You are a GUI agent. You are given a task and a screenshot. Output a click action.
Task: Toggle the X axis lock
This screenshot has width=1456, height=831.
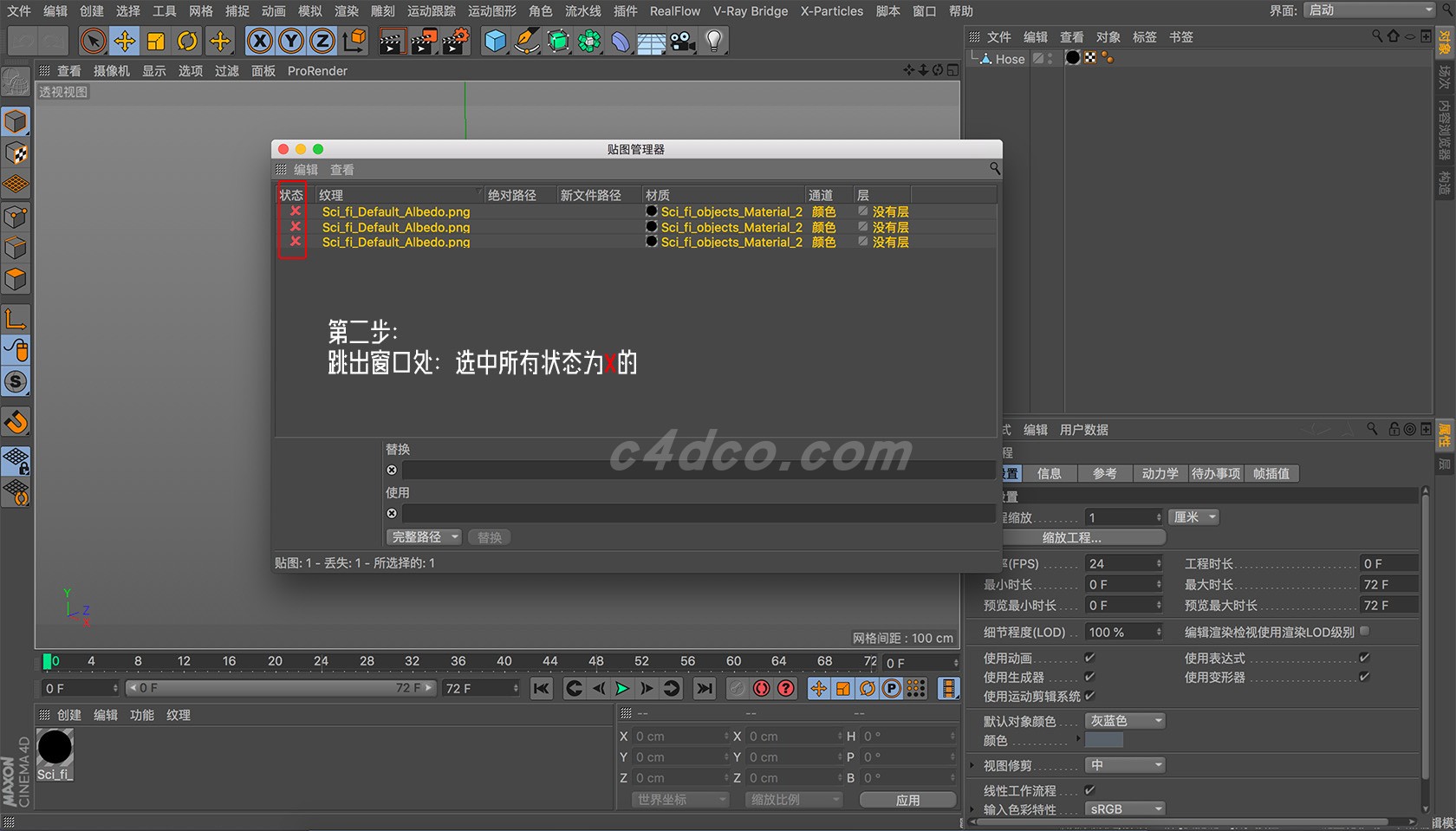tap(259, 41)
